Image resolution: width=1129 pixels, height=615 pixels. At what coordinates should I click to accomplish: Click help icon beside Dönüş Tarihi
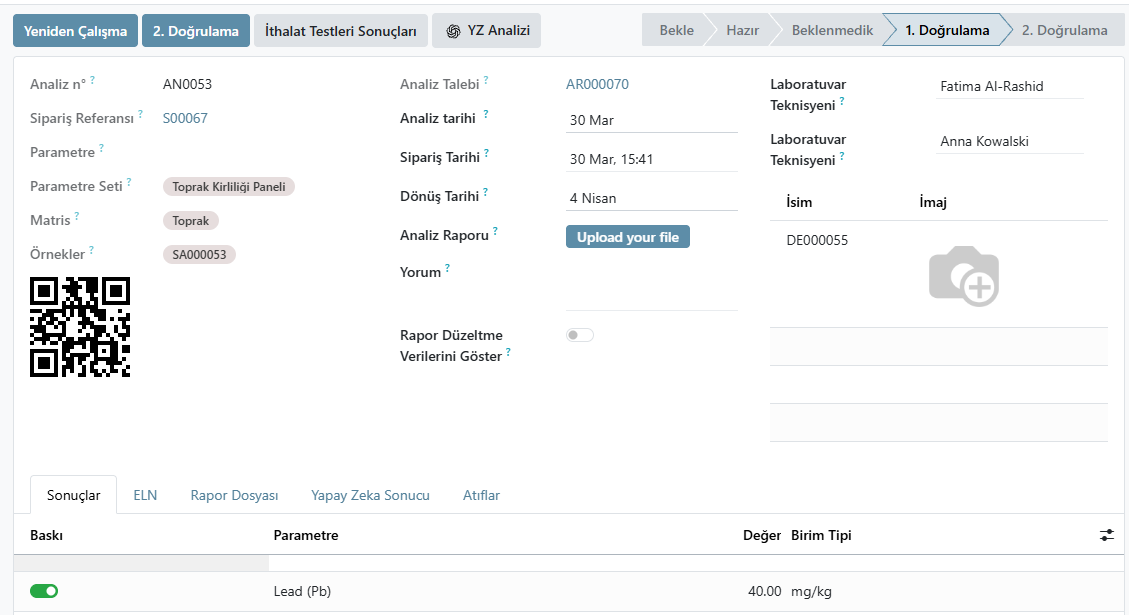[x=485, y=192]
